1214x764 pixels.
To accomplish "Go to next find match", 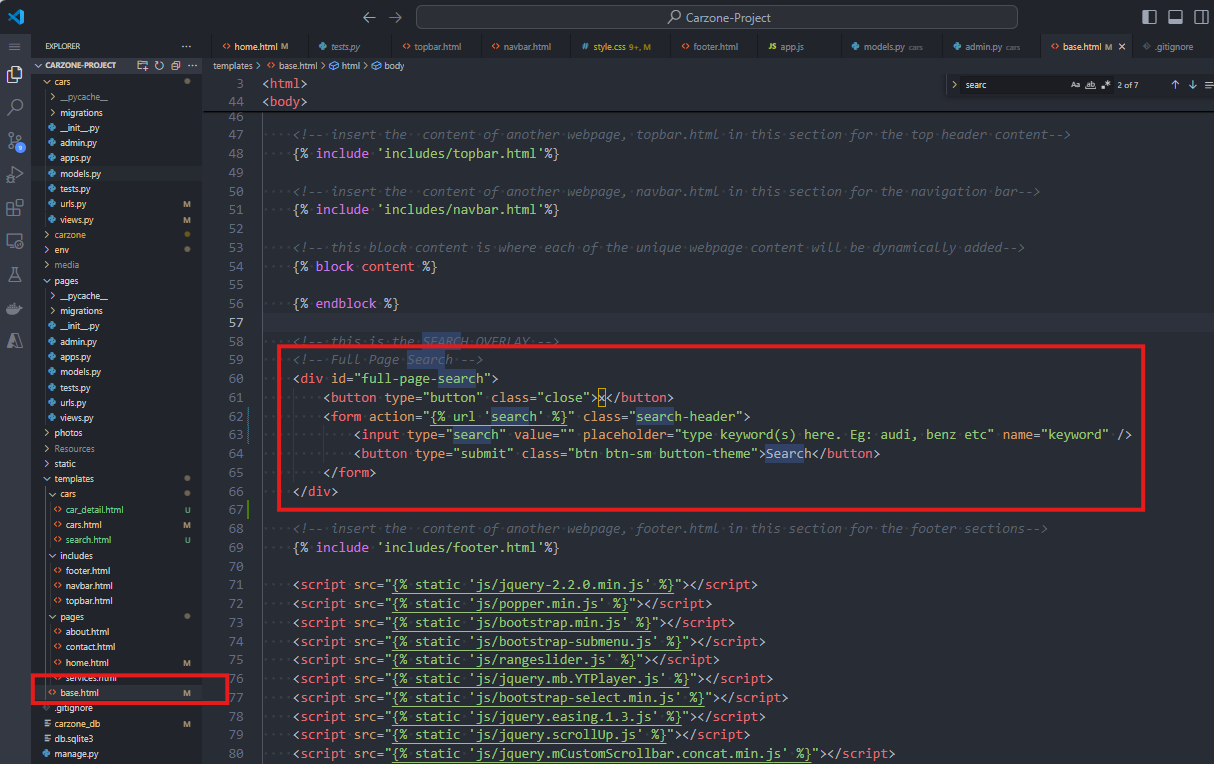I will point(1193,85).
